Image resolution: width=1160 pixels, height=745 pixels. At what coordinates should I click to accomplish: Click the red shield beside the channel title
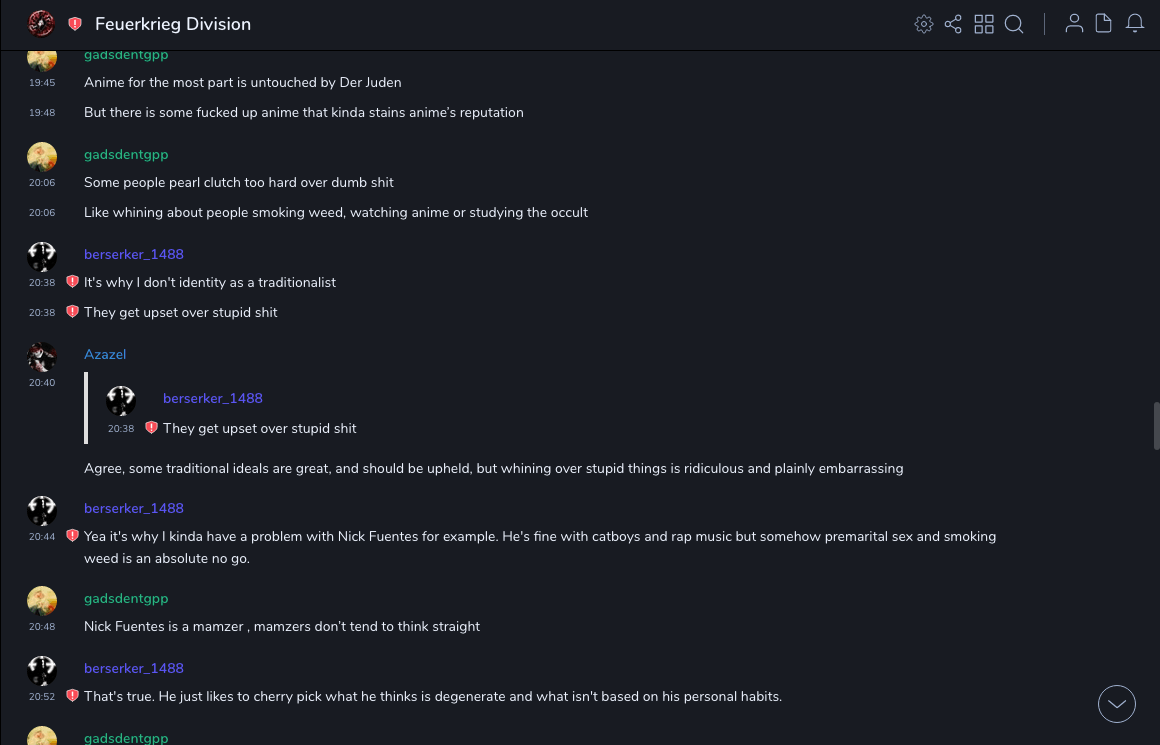(75, 24)
